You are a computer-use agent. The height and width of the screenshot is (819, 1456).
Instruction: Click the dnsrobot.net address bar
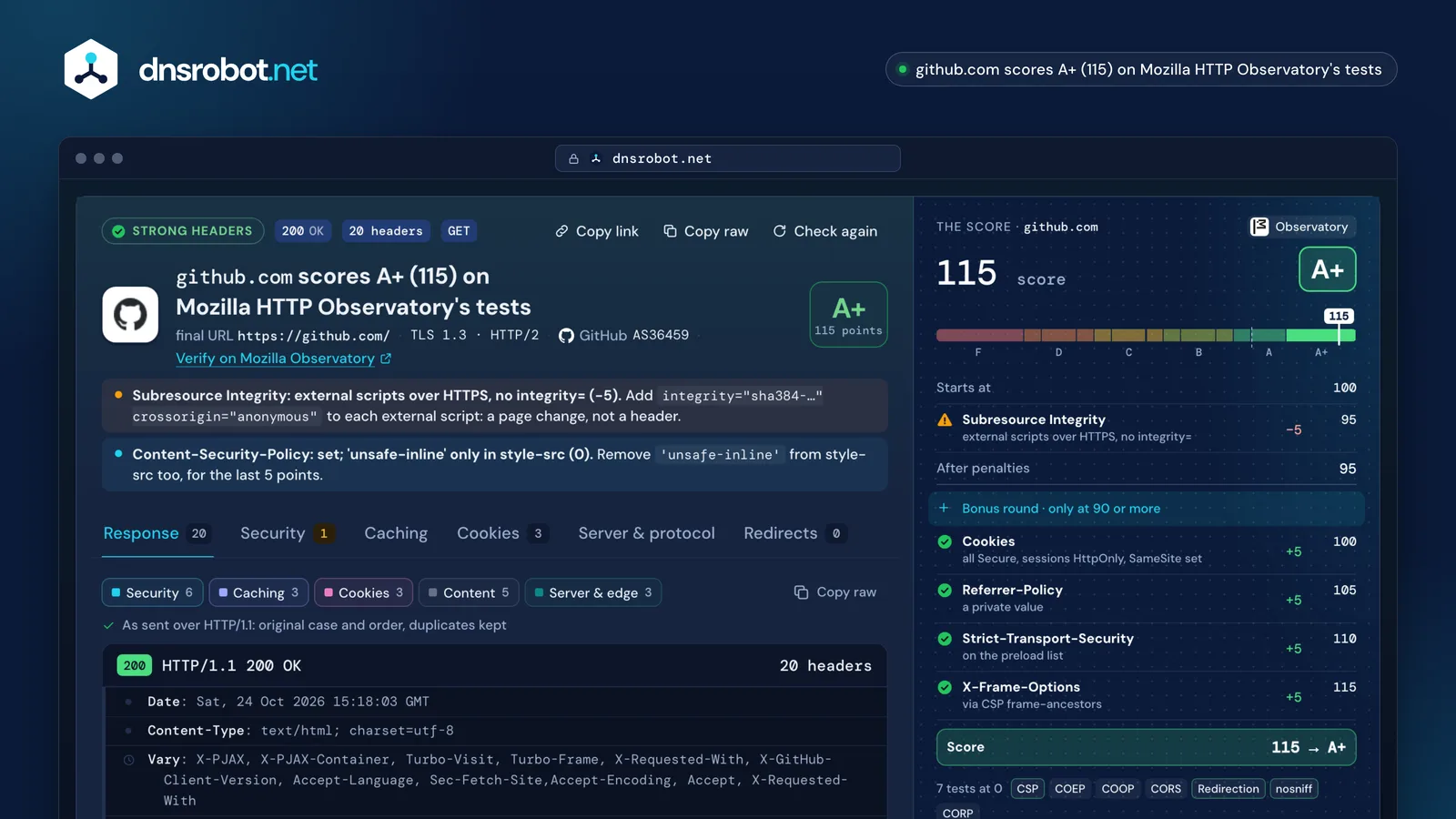728,158
